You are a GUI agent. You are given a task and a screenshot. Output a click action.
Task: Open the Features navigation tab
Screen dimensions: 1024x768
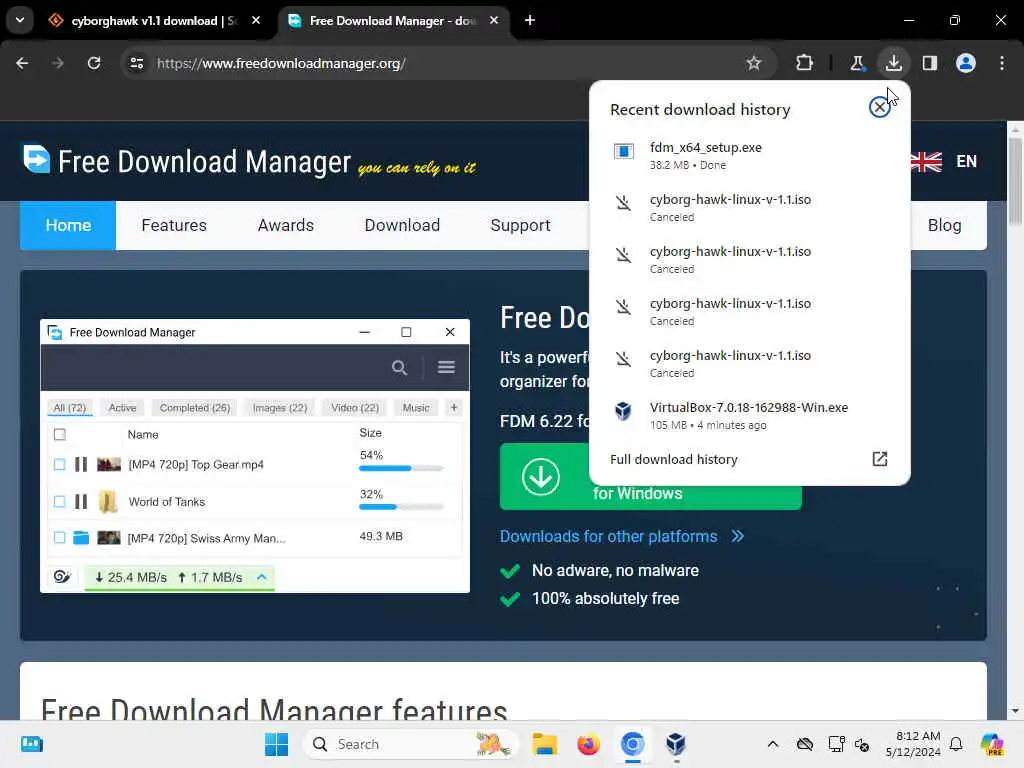[x=174, y=225]
